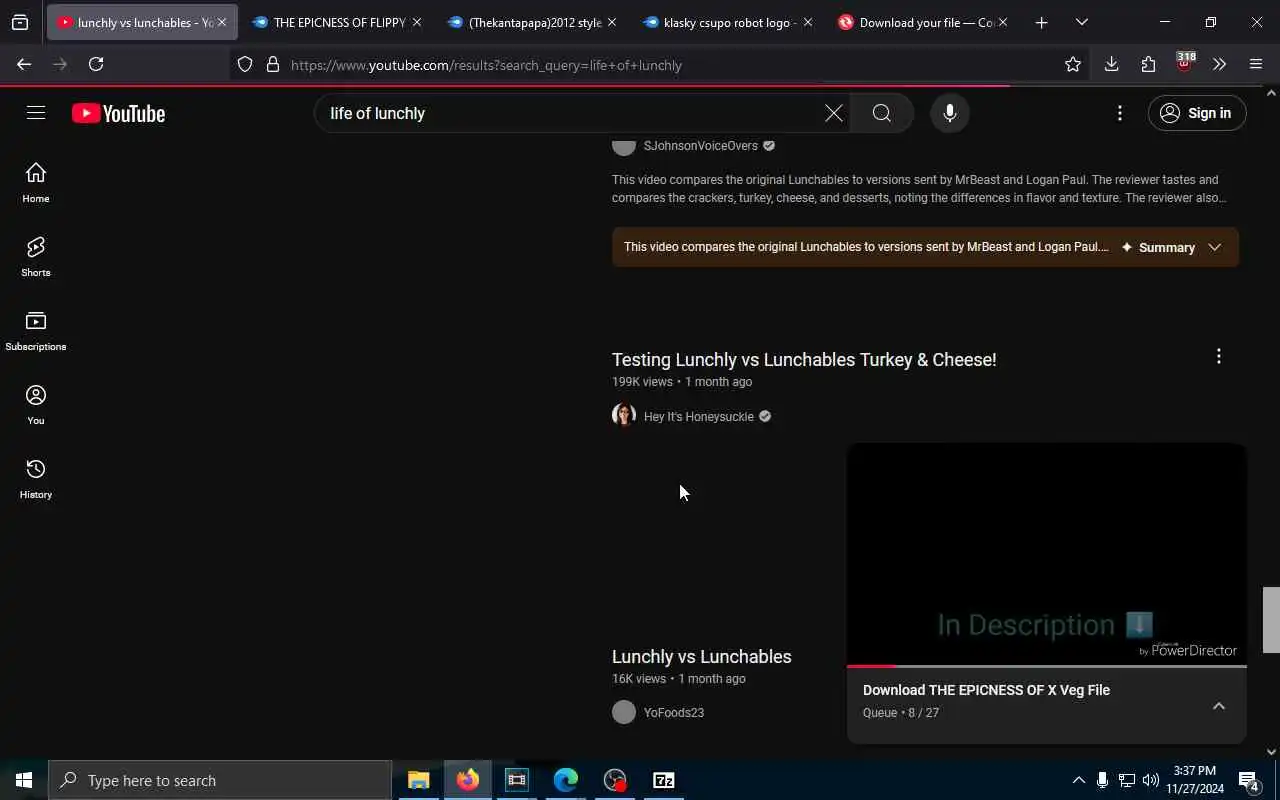This screenshot has height=800, width=1280.
Task: Open Firefox View recent browsing icon
Action: tap(20, 22)
